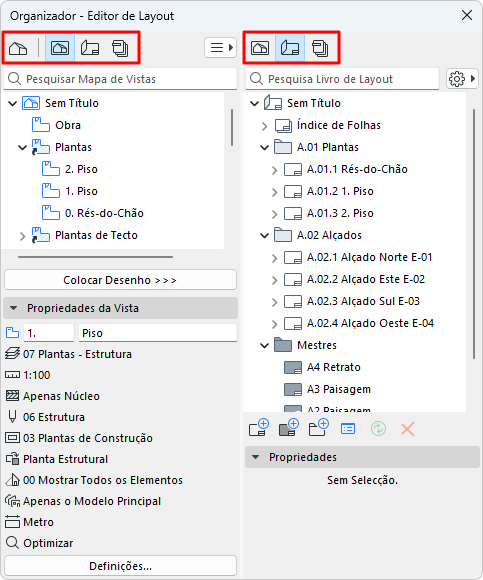Click the Planta Estrutural graphic override icon
The width and height of the screenshot is (483, 580).
[12, 459]
